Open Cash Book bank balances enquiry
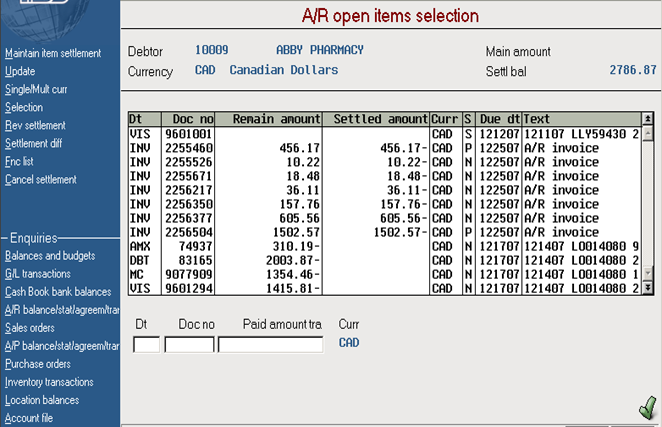 pos(58,292)
